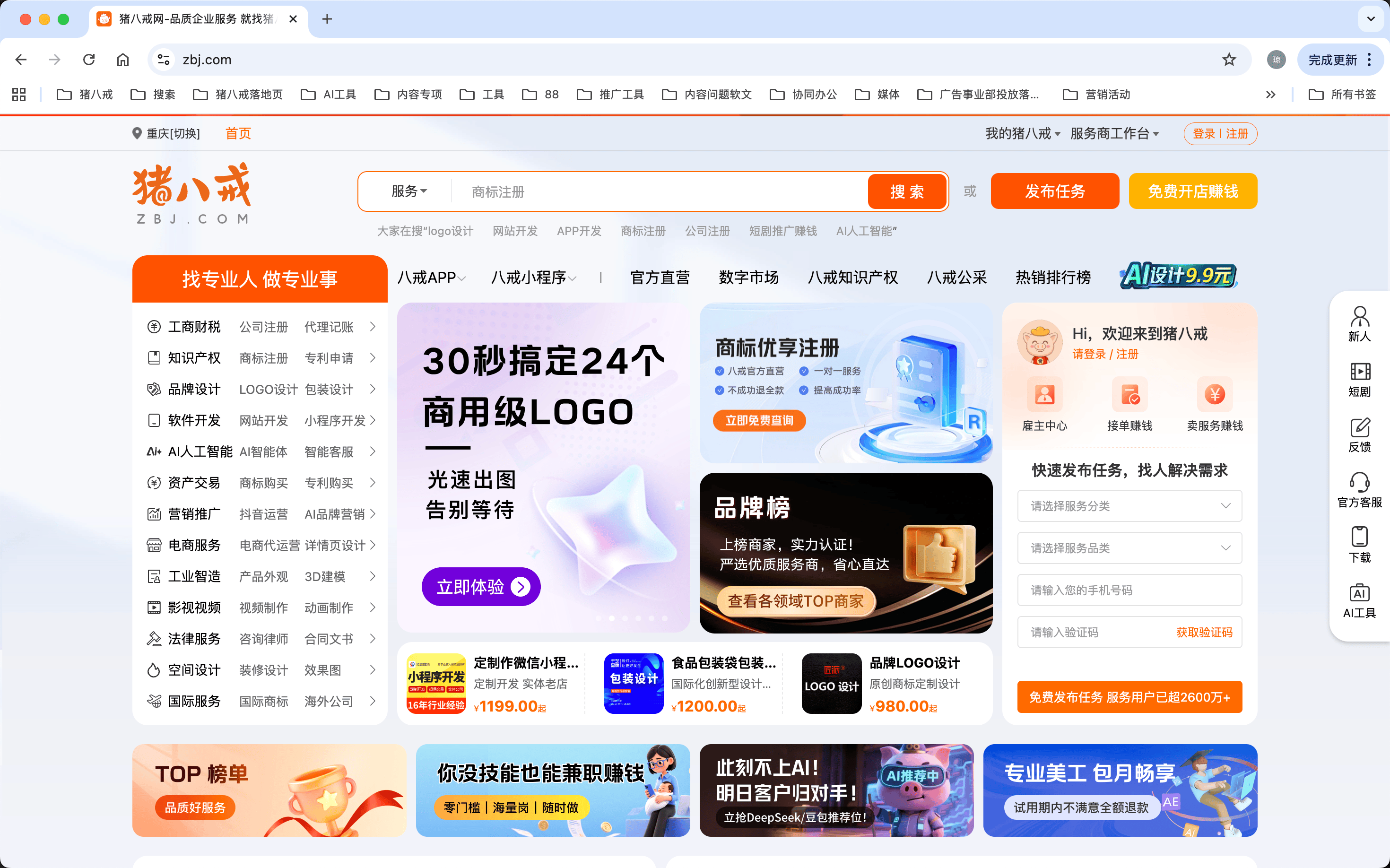This screenshot has width=1390, height=868.
Task: Click 获取验证码 link
Action: click(x=1204, y=632)
